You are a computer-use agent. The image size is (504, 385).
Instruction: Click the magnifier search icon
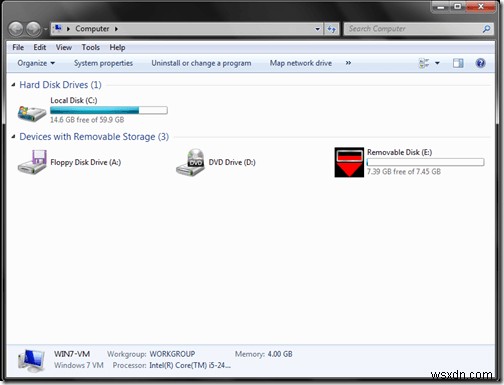click(x=486, y=29)
